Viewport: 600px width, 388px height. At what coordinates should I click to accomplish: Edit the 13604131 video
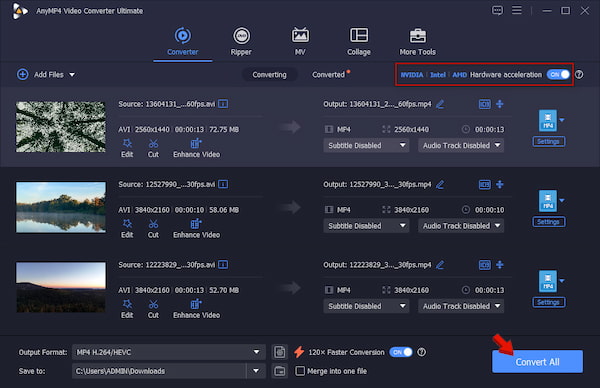click(x=127, y=148)
